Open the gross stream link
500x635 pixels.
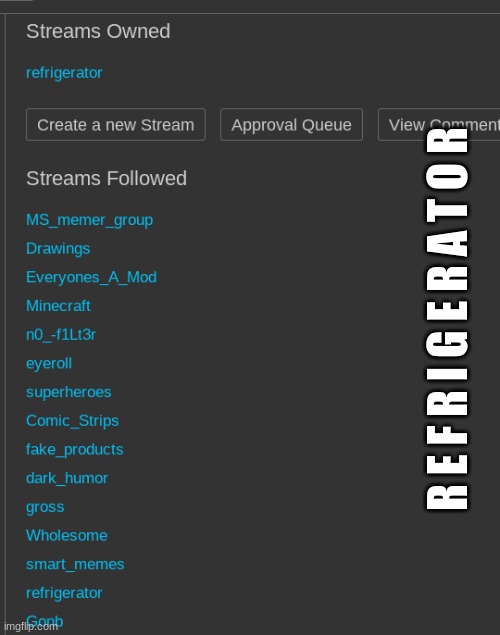click(x=45, y=507)
